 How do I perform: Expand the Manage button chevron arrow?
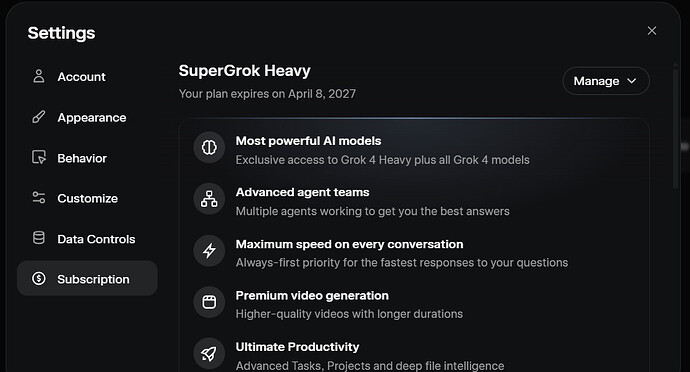(x=631, y=81)
